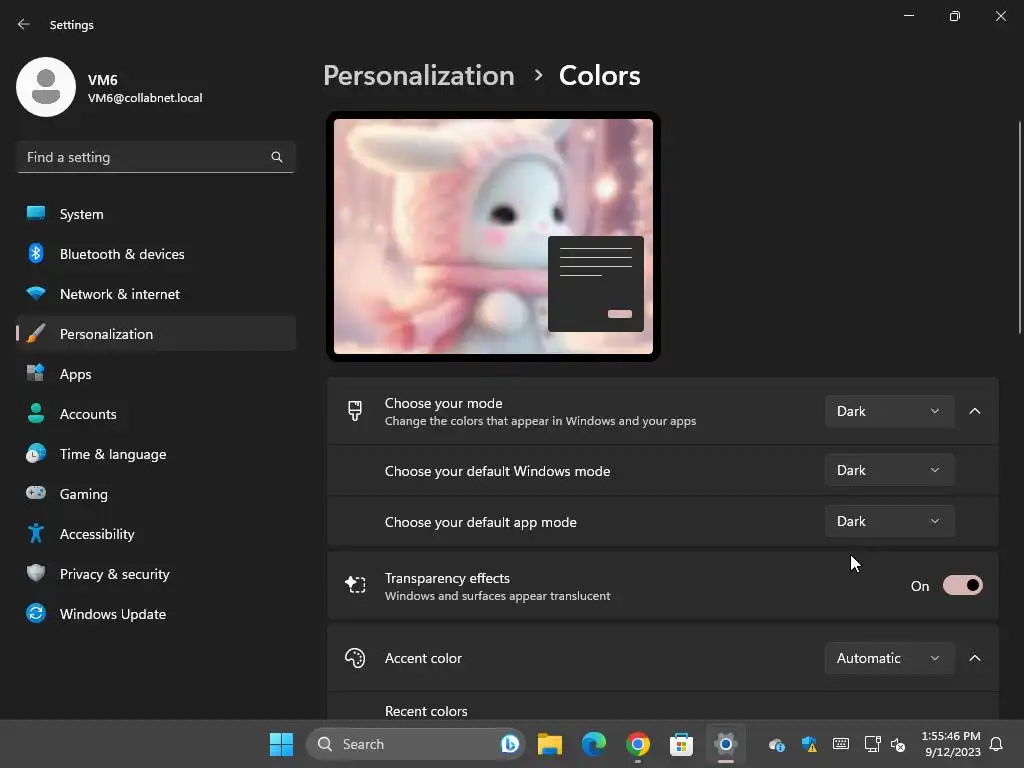The height and width of the screenshot is (768, 1024).
Task: Click the display tray icon in taskbar
Action: tap(872, 744)
